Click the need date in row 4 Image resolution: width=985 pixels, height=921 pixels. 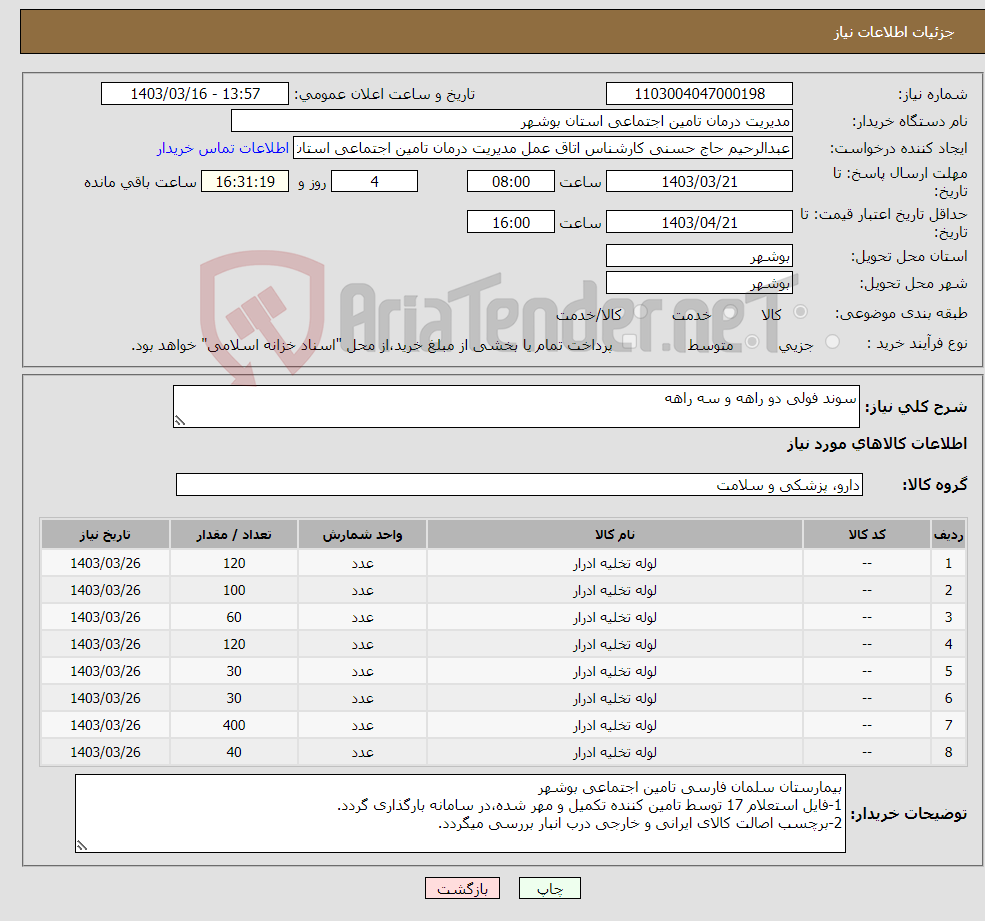point(105,645)
